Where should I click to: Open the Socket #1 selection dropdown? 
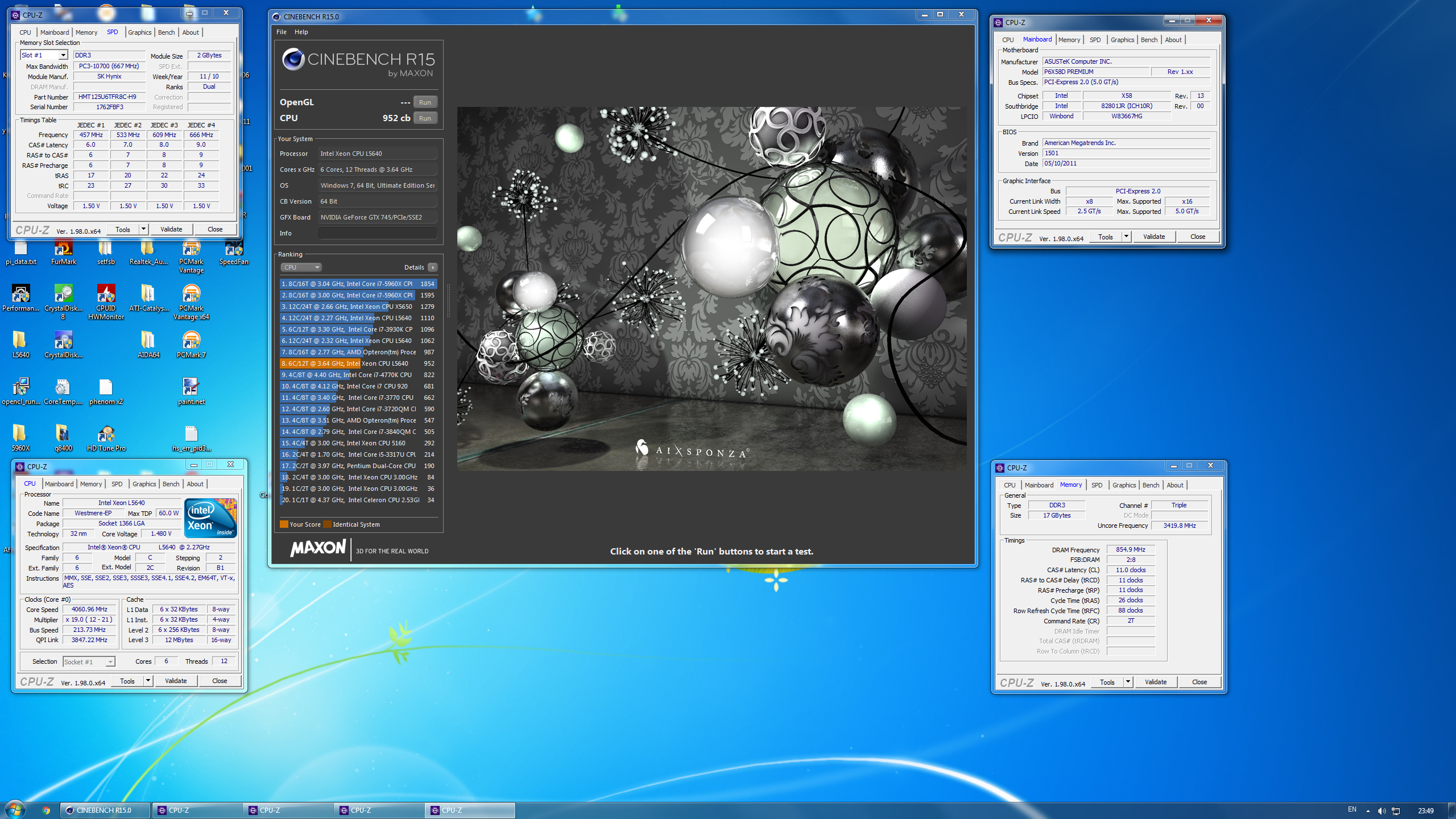pyautogui.click(x=89, y=661)
